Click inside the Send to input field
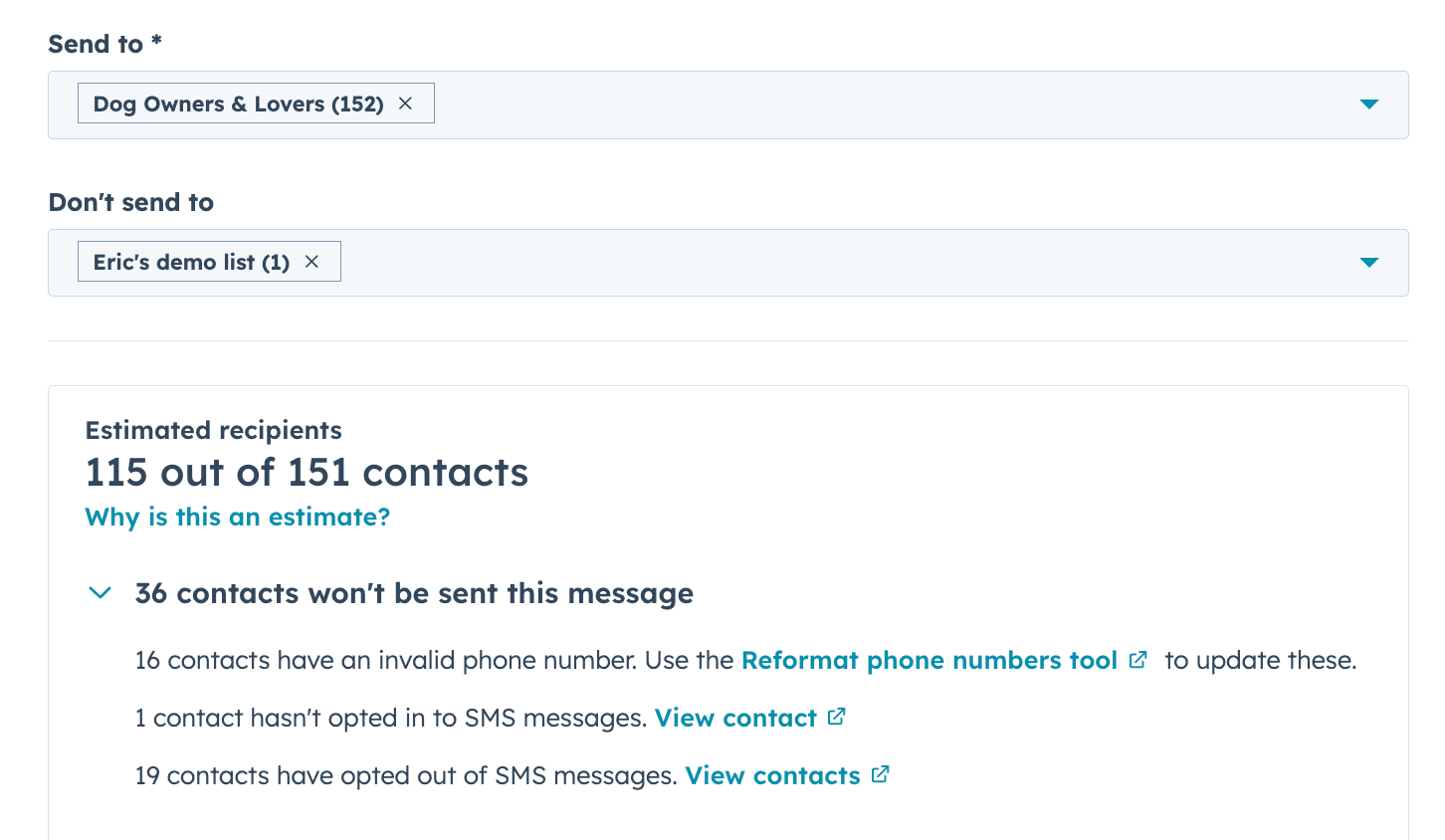1445x840 pixels. click(796, 104)
